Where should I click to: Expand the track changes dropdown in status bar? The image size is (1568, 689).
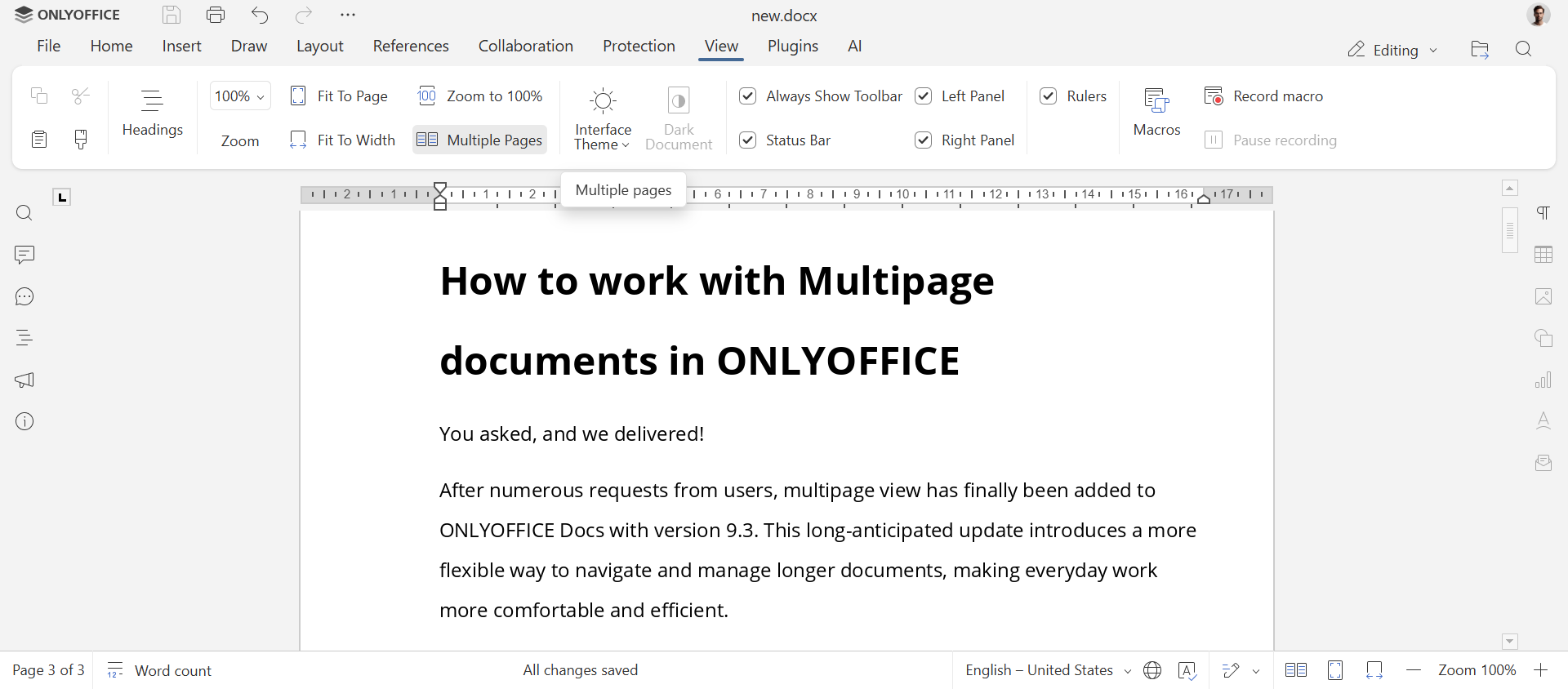1256,671
